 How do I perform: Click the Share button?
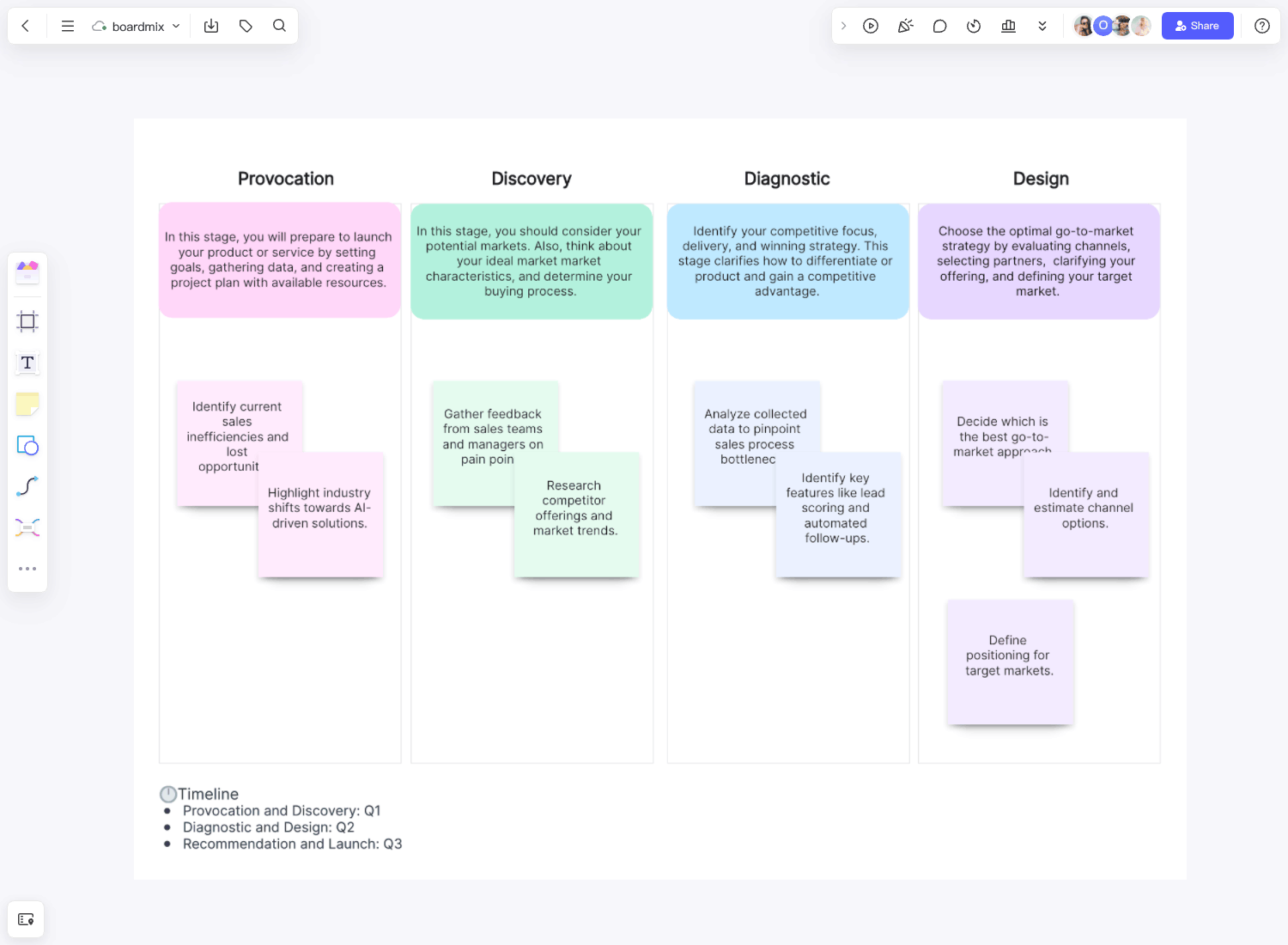(x=1197, y=26)
